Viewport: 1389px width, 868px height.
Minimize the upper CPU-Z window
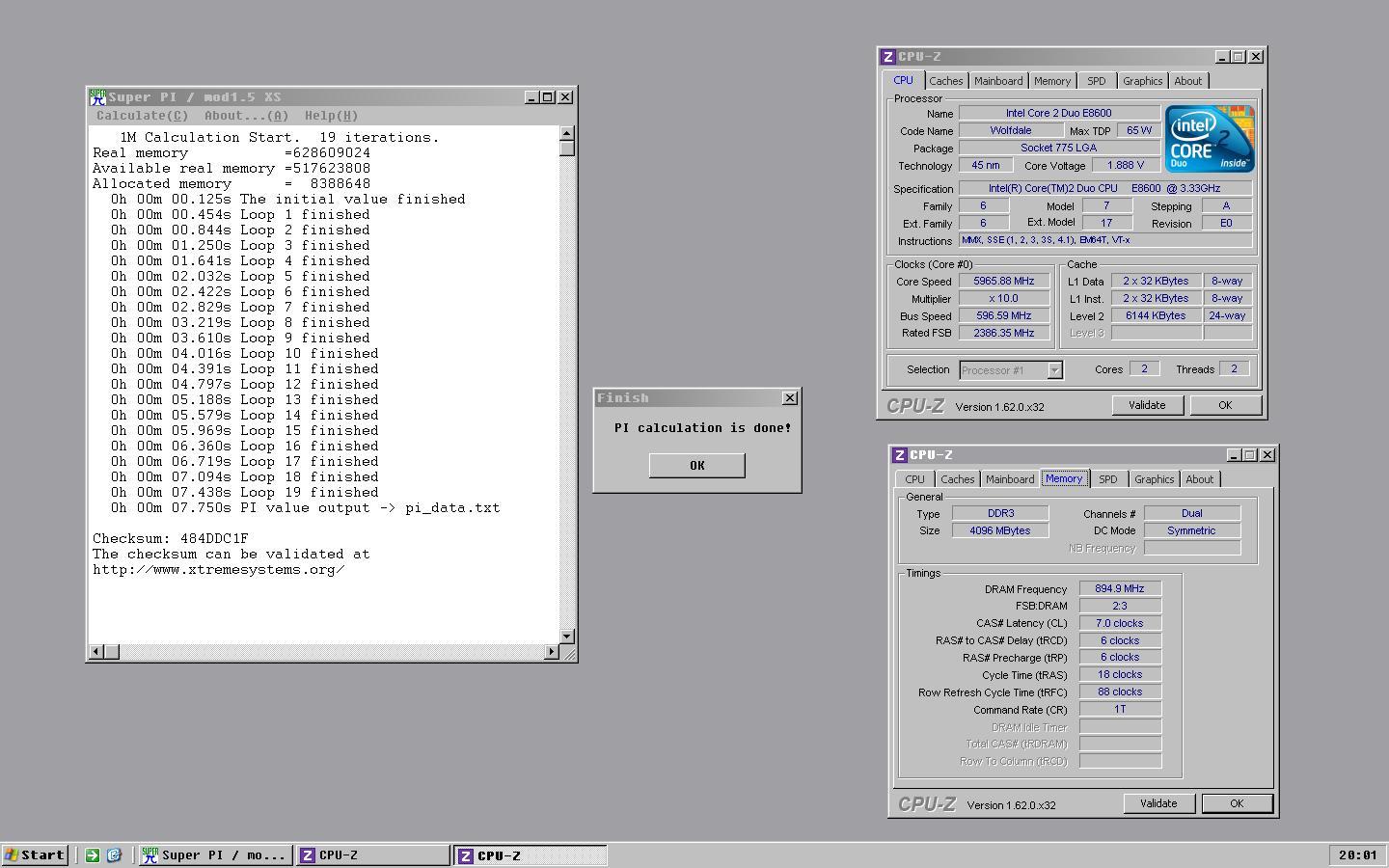tap(1222, 57)
